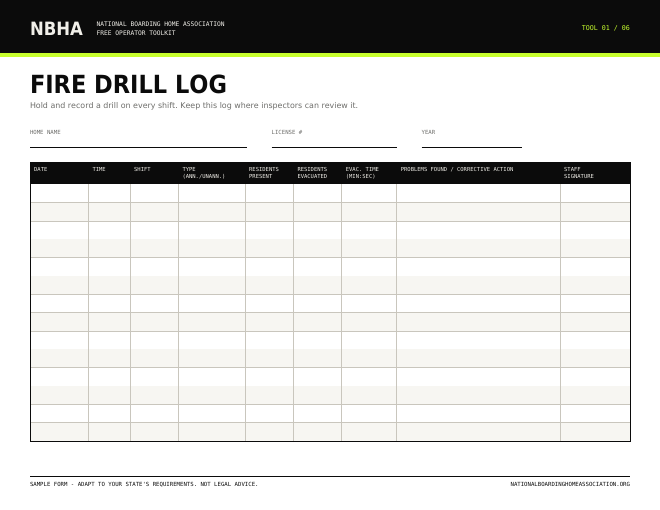
Task: Select the 'FREE OPERATOR TOOLKIT' header line
Action: [x=136, y=32]
